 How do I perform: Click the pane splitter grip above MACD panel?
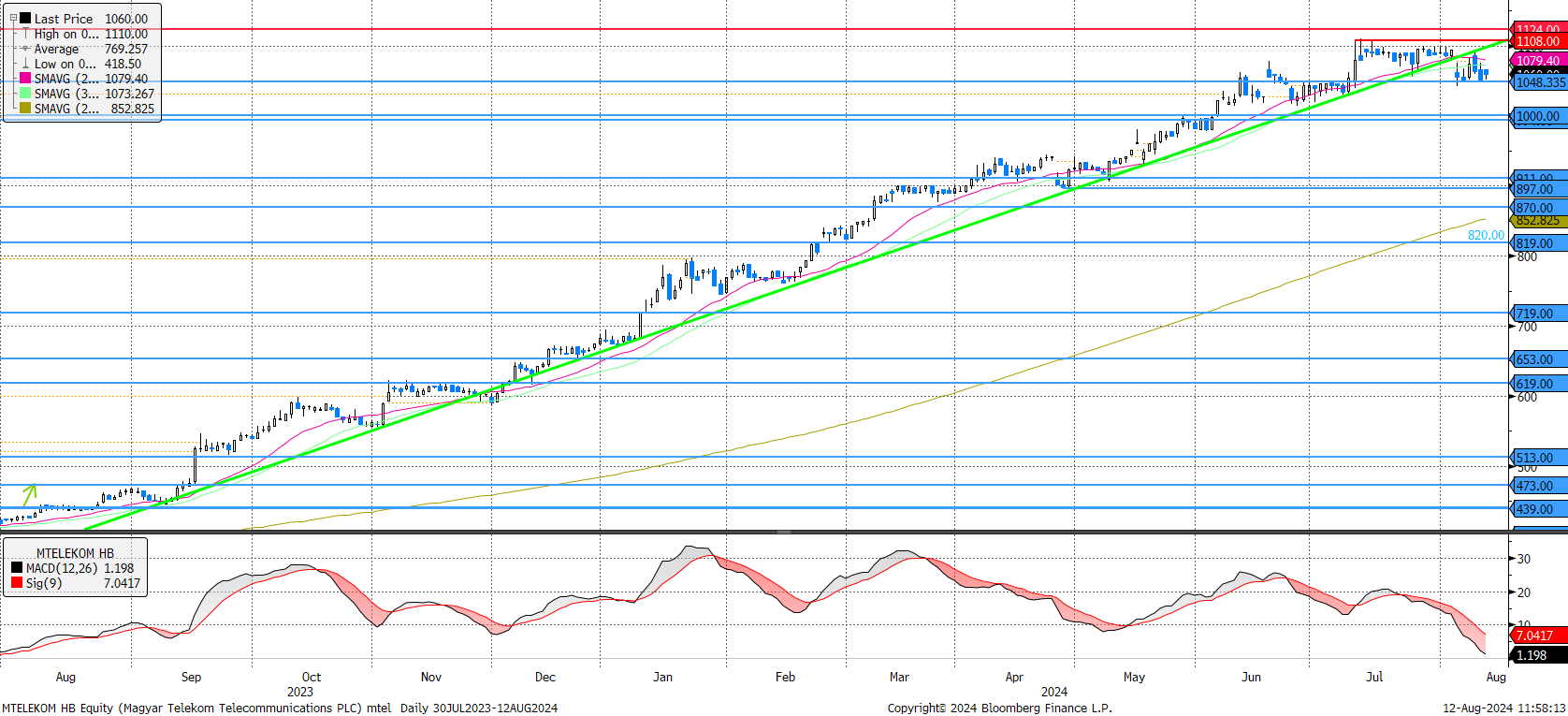[x=784, y=532]
